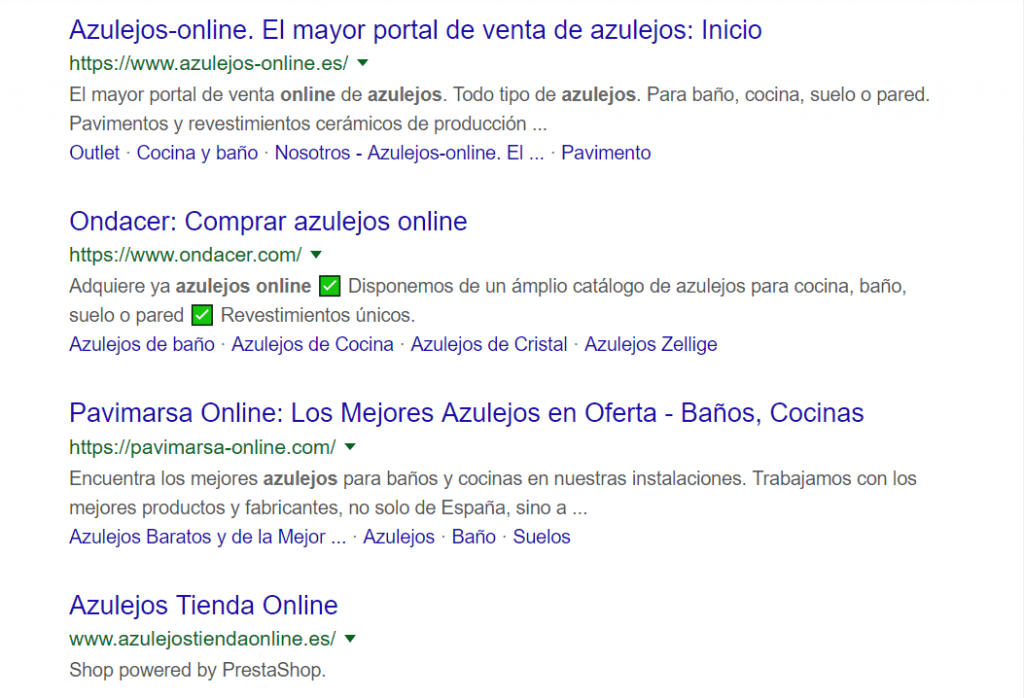The height and width of the screenshot is (698, 1024).
Task: Open the Azulejos-online.es homepage result
Action: click(414, 31)
